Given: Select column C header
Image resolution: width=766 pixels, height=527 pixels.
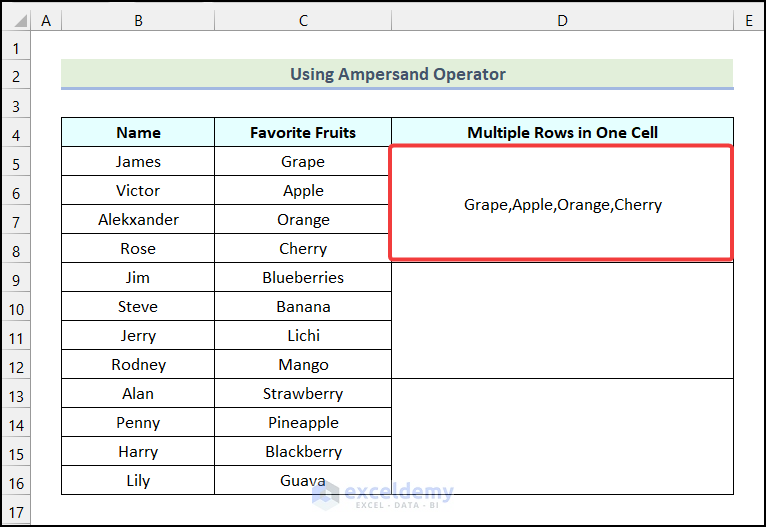Looking at the screenshot, I should (303, 20).
